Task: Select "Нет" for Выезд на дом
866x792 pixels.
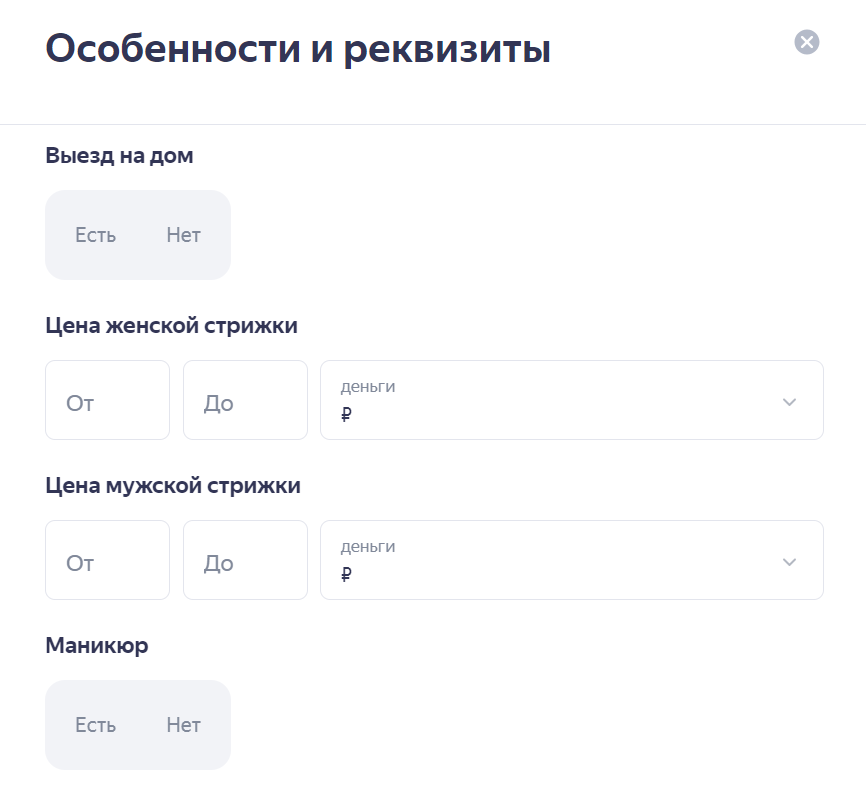Action: point(183,235)
